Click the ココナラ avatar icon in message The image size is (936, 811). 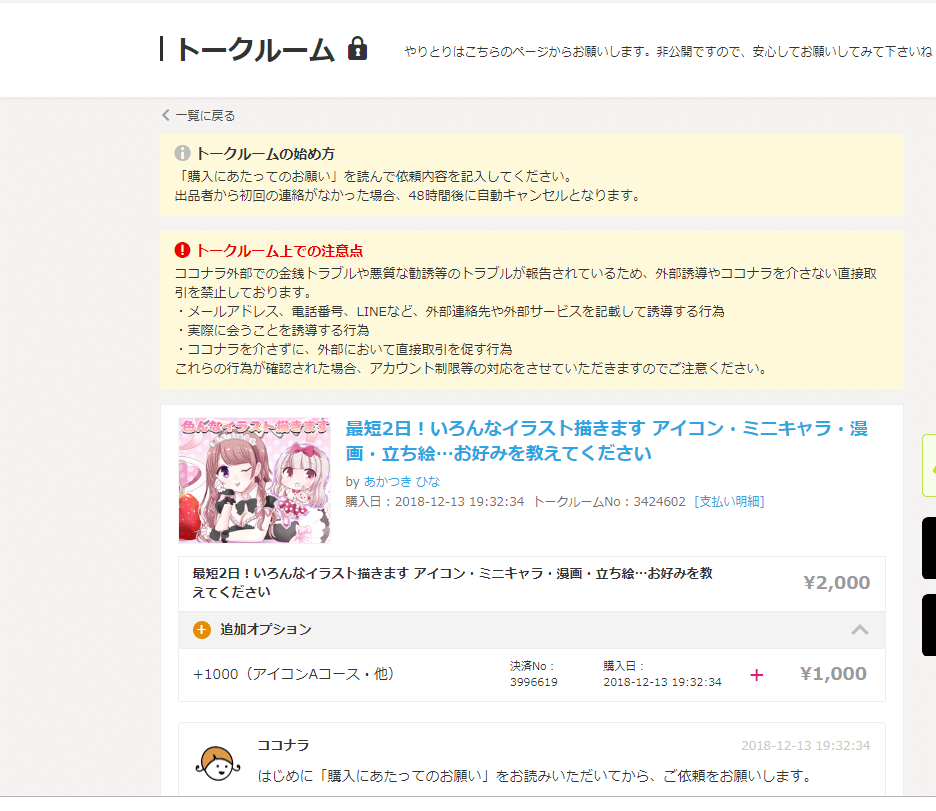click(x=218, y=763)
